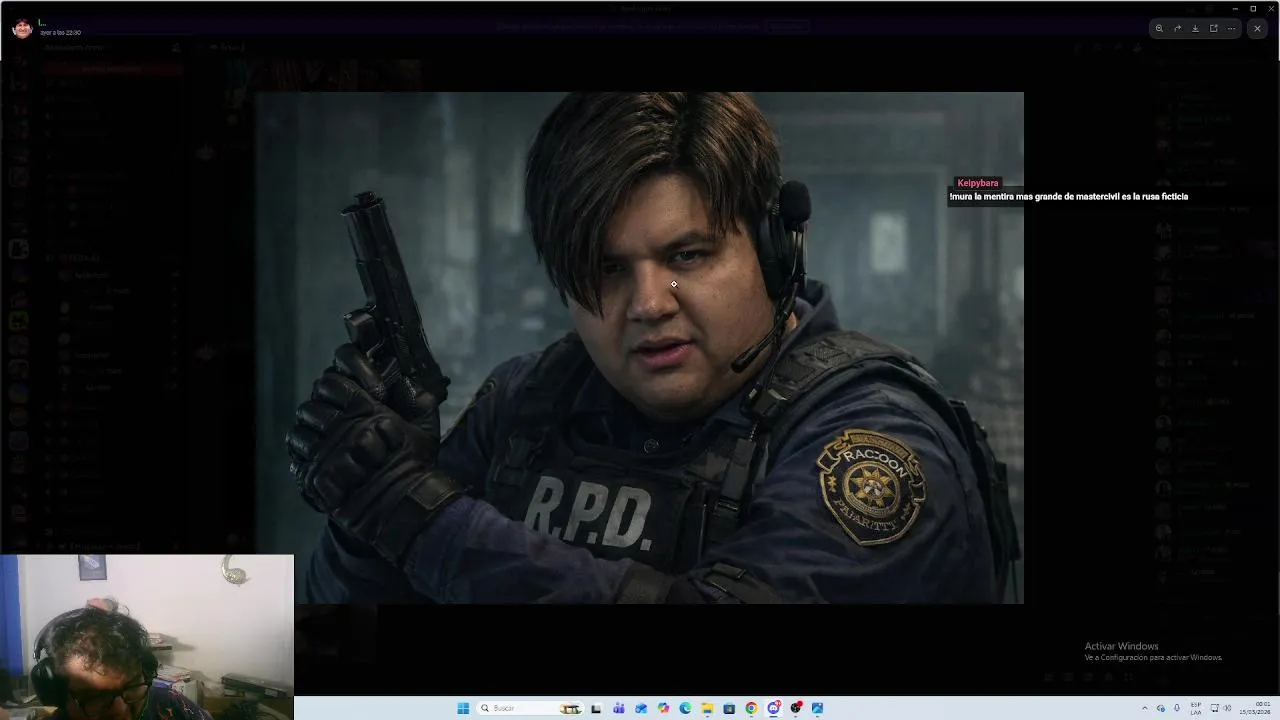
Task: Open Task View from the taskbar
Action: [596, 708]
